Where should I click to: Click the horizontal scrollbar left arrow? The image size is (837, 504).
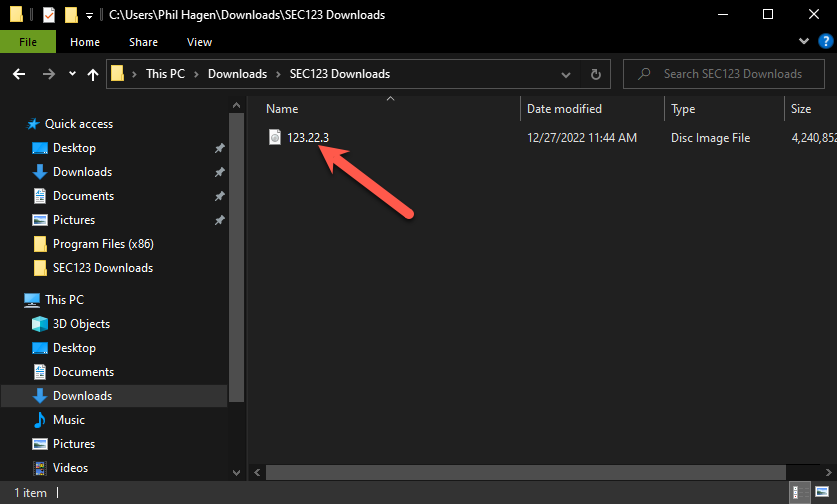click(257, 472)
